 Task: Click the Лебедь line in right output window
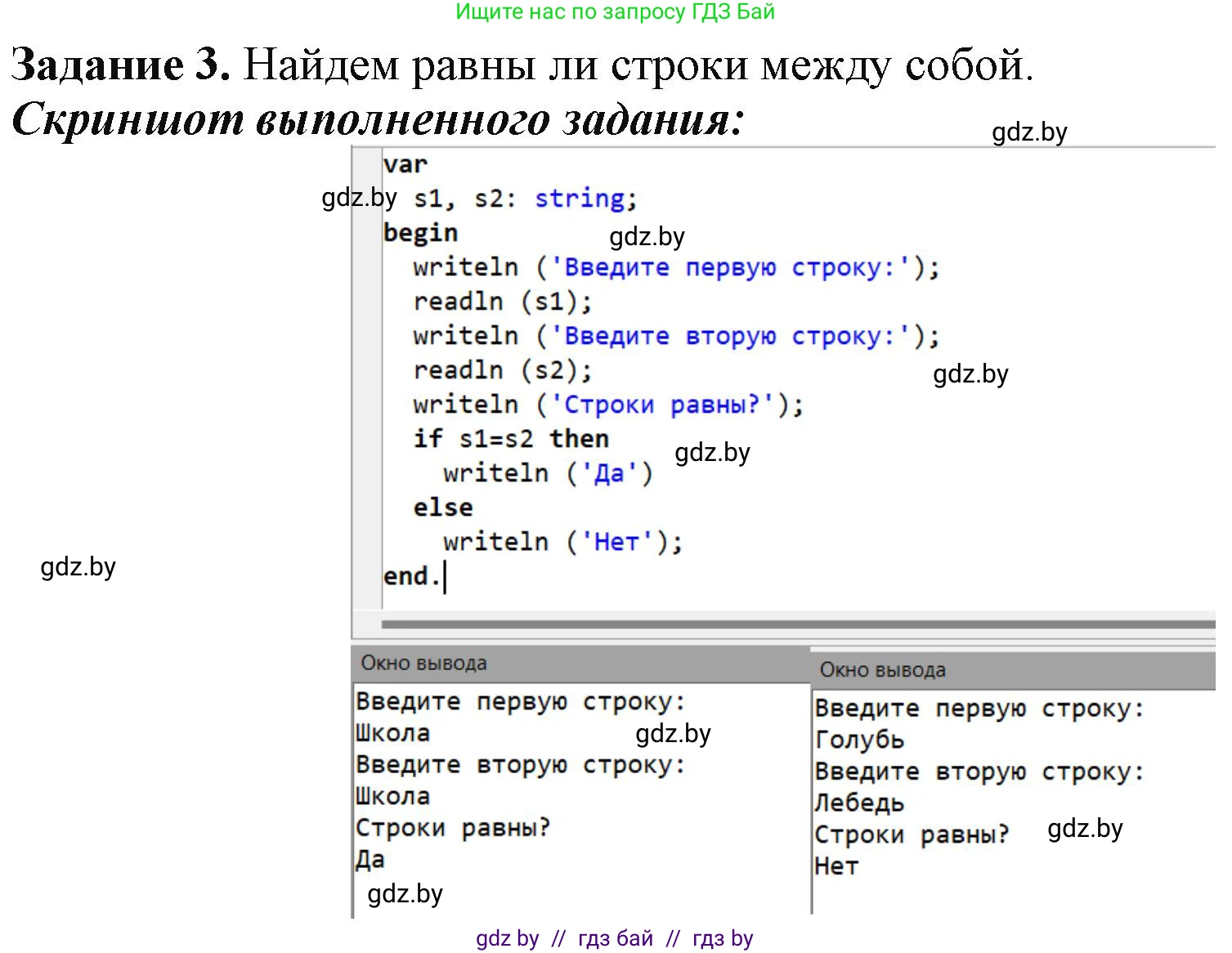pos(858,802)
